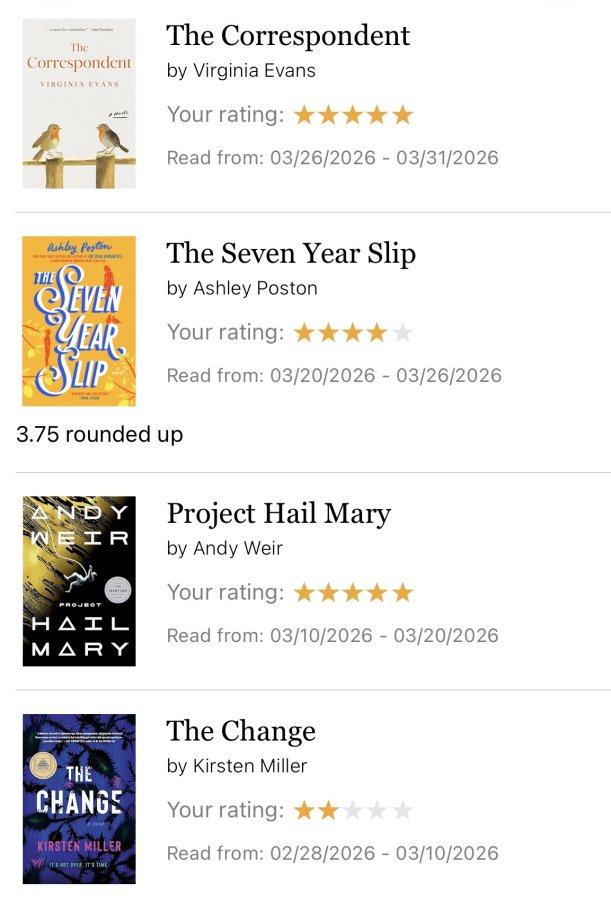Set The Change rating third star
This screenshot has height=900, width=611.
pyautogui.click(x=353, y=810)
